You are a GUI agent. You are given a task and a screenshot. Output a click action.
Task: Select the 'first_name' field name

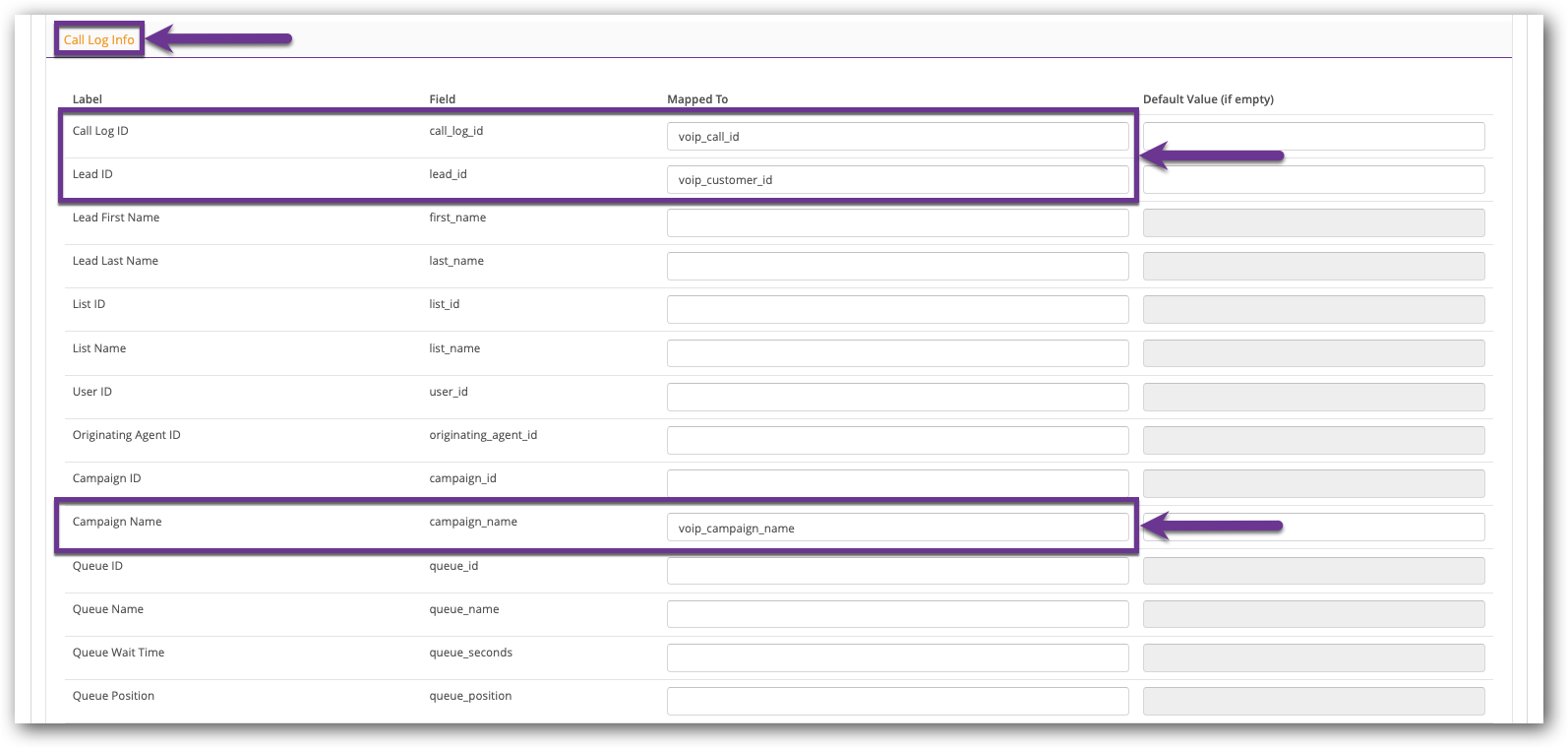pyautogui.click(x=457, y=218)
